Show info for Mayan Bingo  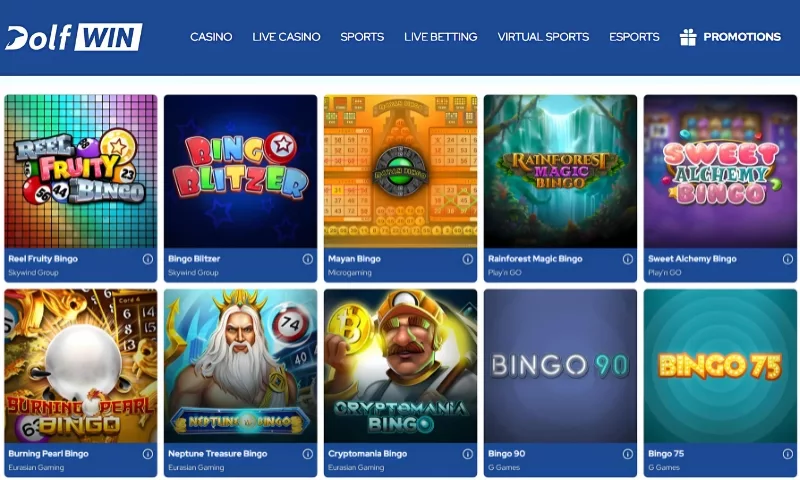click(x=467, y=259)
